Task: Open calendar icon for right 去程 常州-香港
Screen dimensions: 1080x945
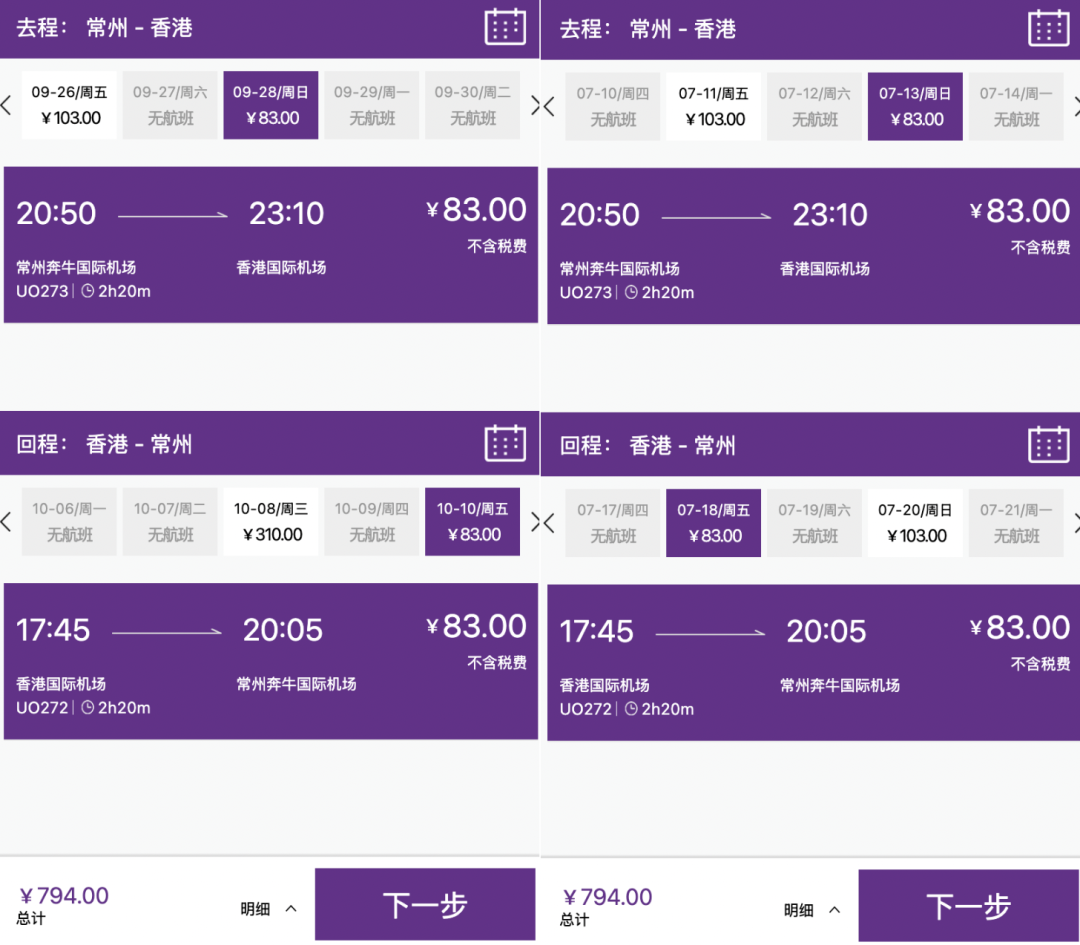Action: click(x=1048, y=28)
